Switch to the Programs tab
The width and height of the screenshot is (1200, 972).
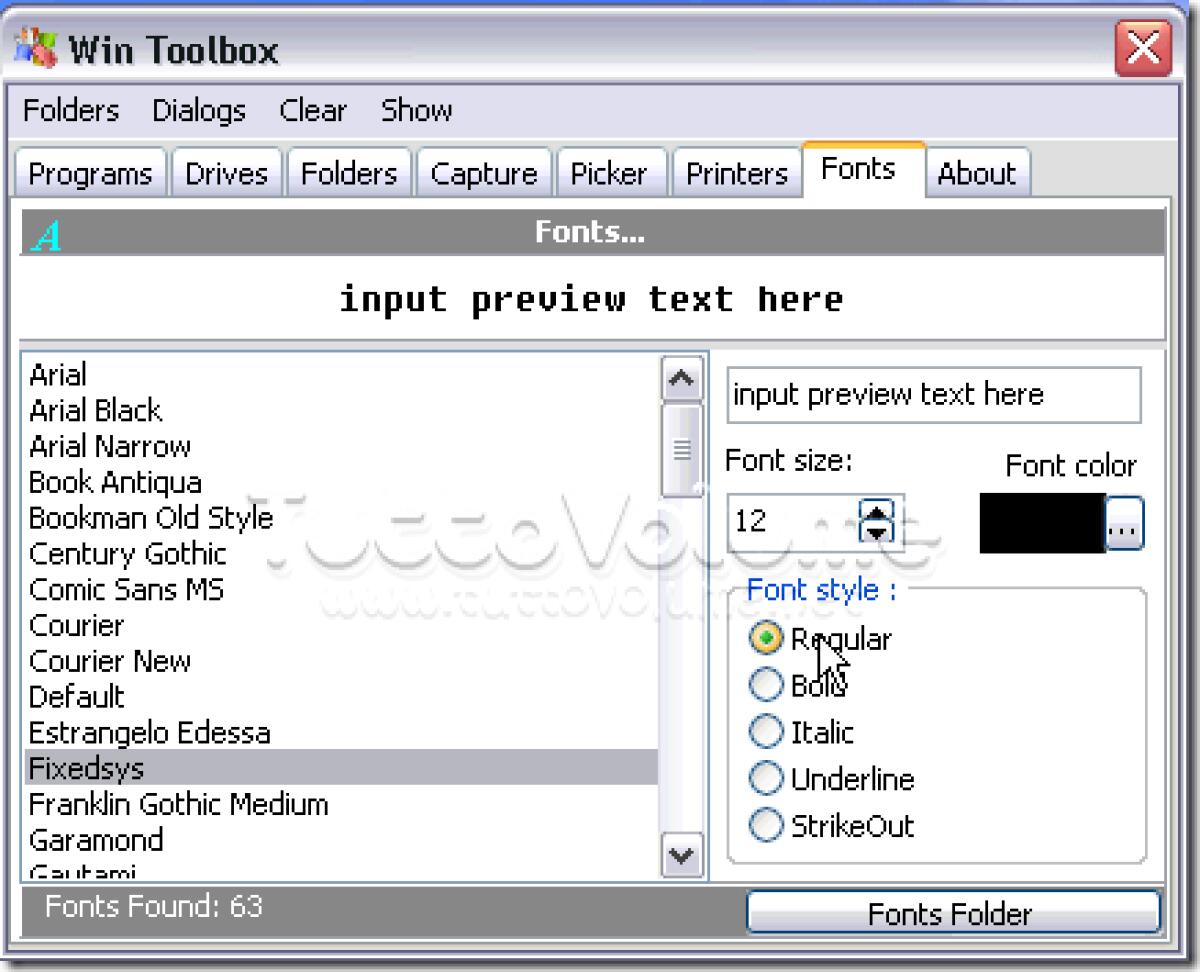coord(90,174)
